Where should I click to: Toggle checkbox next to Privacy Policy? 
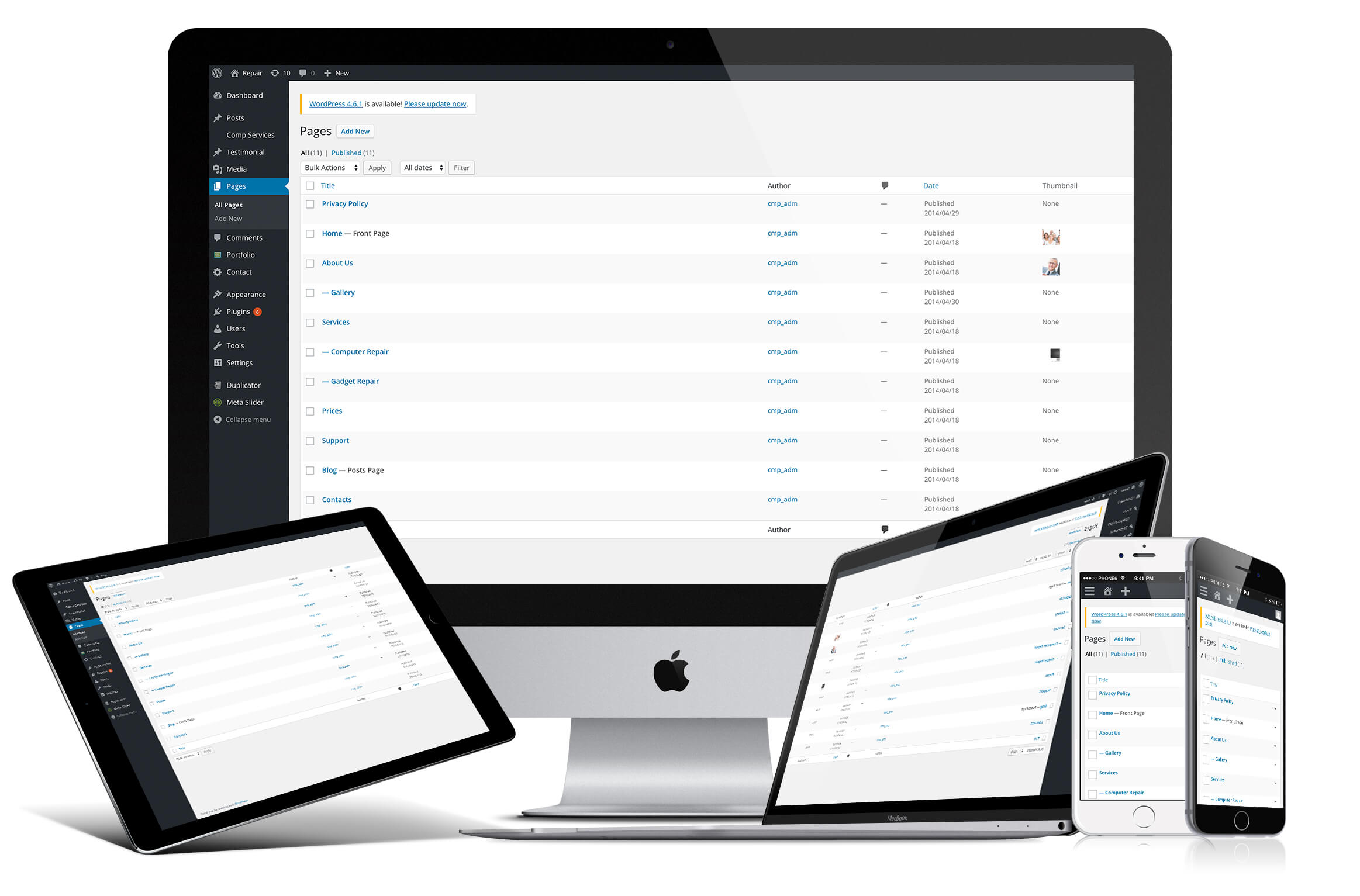(x=308, y=204)
